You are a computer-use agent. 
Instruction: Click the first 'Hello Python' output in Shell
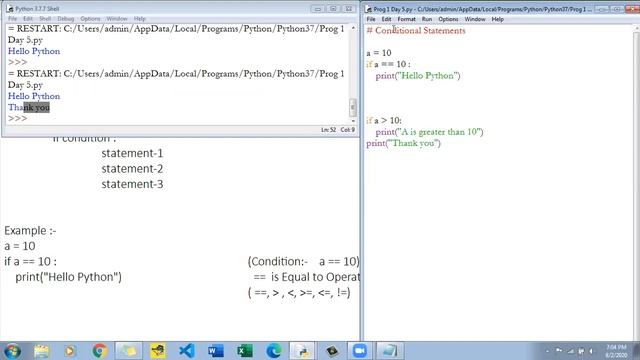[34, 51]
